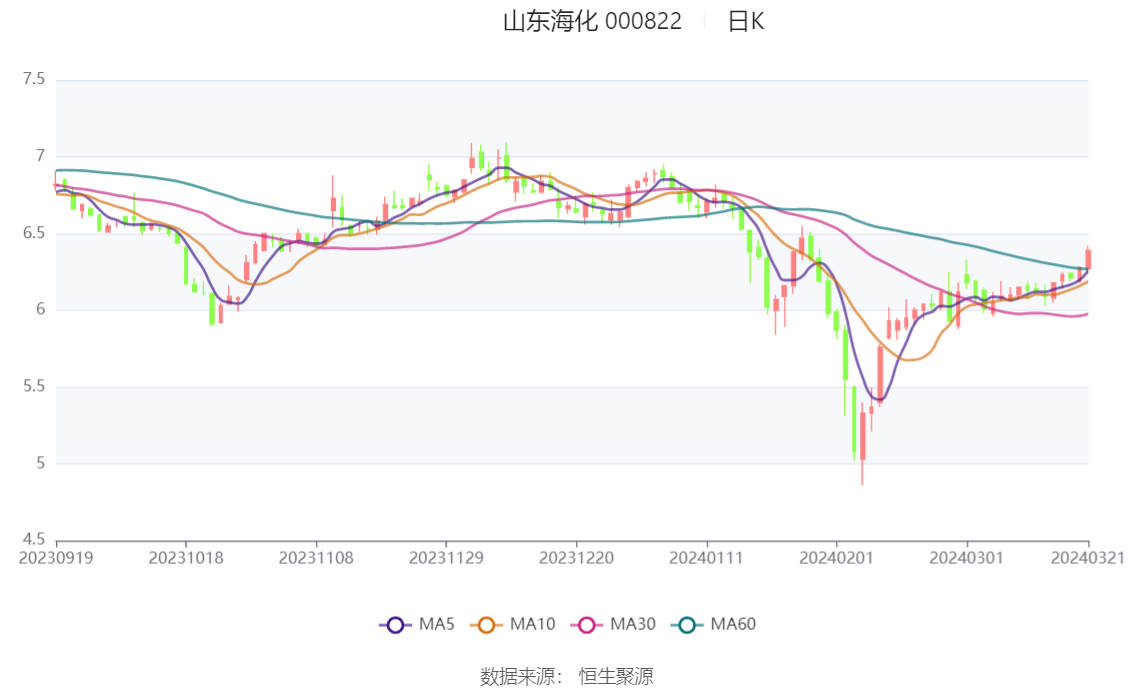
Task: Toggle MA30 visibility via its legend text
Action: point(632,625)
